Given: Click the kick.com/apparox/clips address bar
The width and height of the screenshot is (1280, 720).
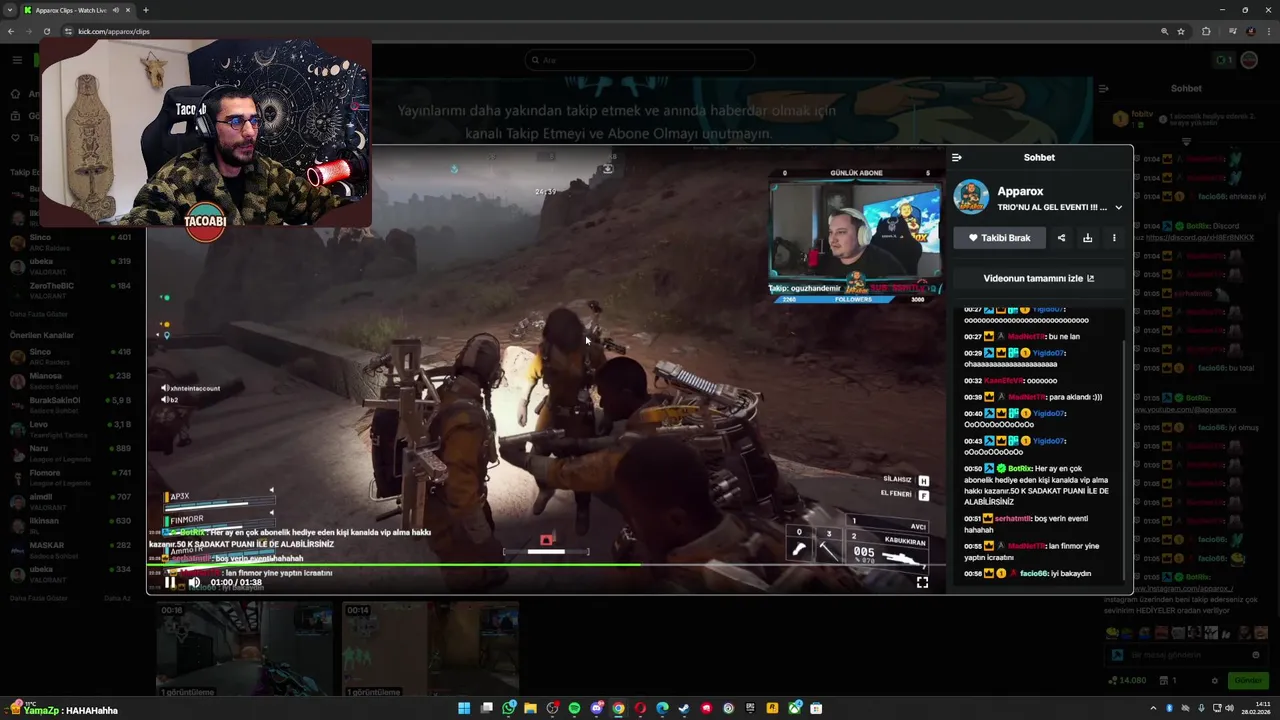Looking at the screenshot, I should pyautogui.click(x=600, y=31).
